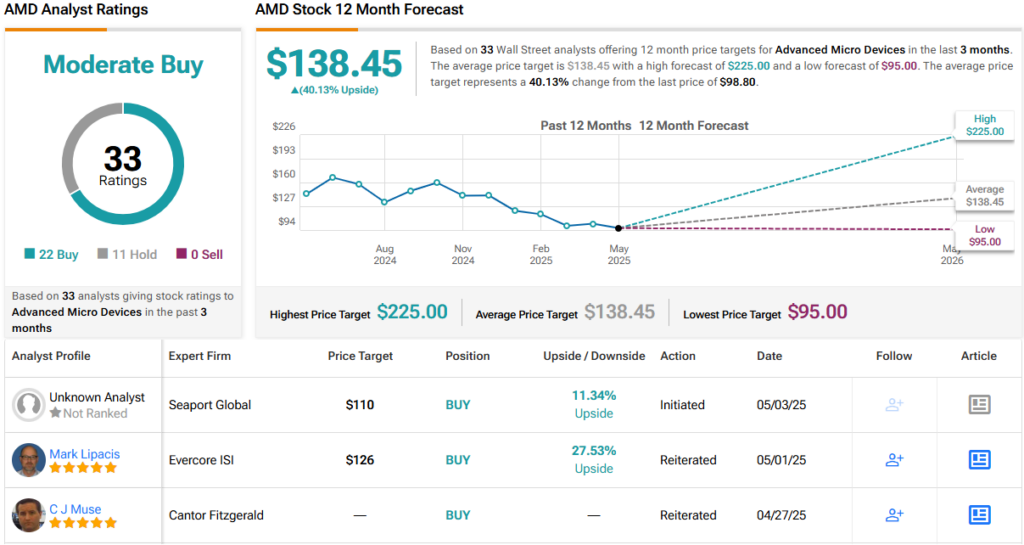
Task: Sort by Upside / Downside column header
Action: pos(594,356)
